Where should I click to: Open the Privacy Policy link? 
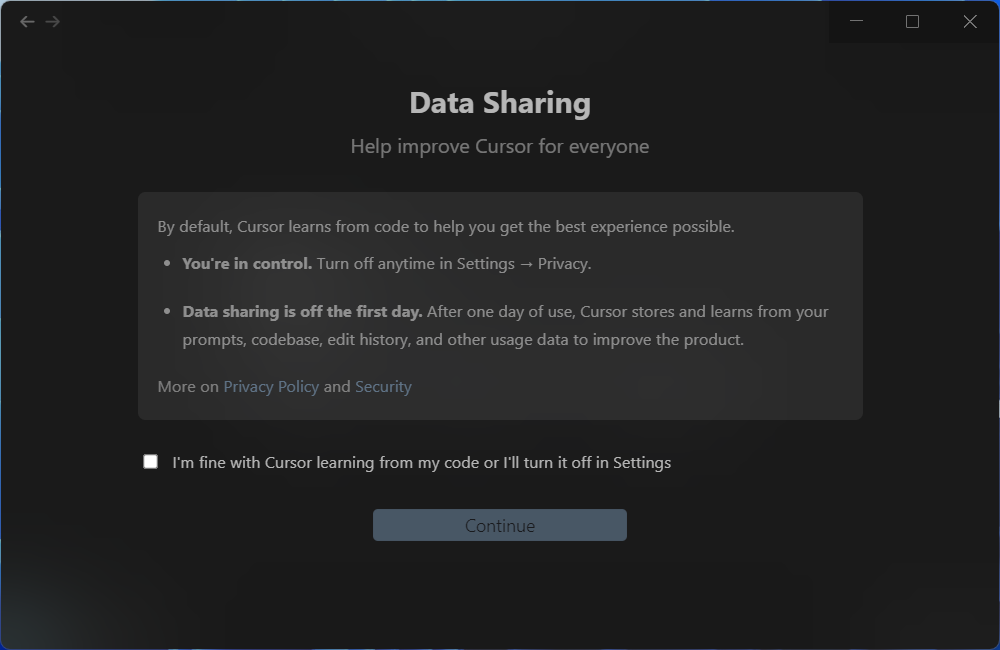271,386
